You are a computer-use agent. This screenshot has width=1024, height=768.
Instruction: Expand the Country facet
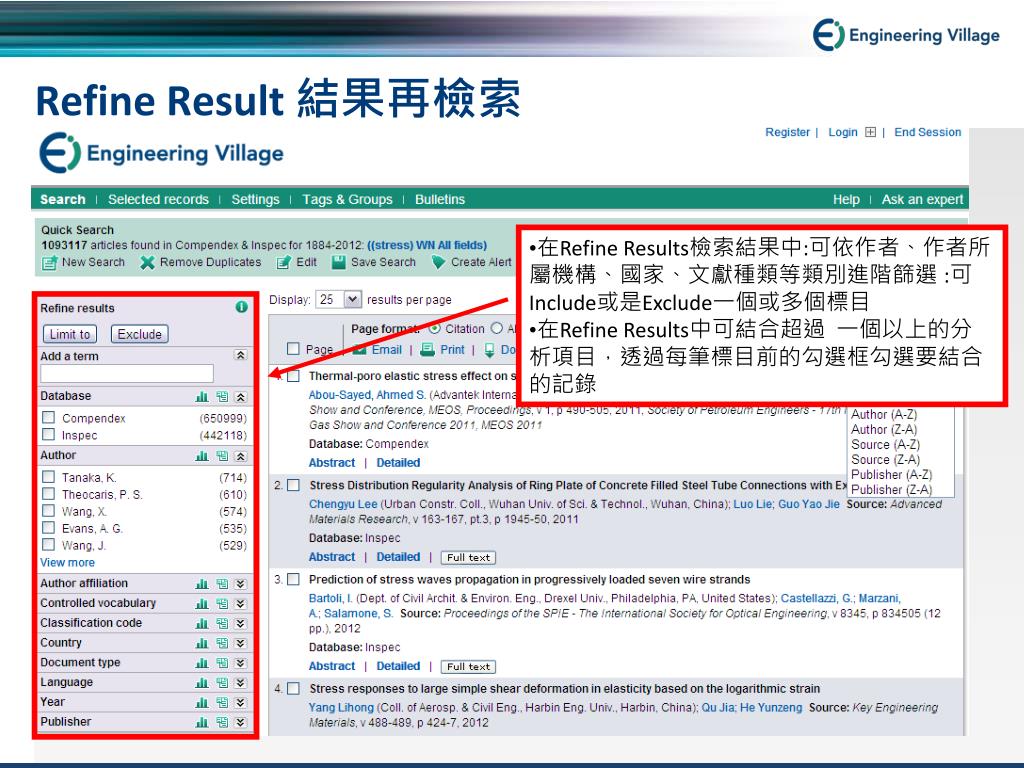tap(240, 643)
